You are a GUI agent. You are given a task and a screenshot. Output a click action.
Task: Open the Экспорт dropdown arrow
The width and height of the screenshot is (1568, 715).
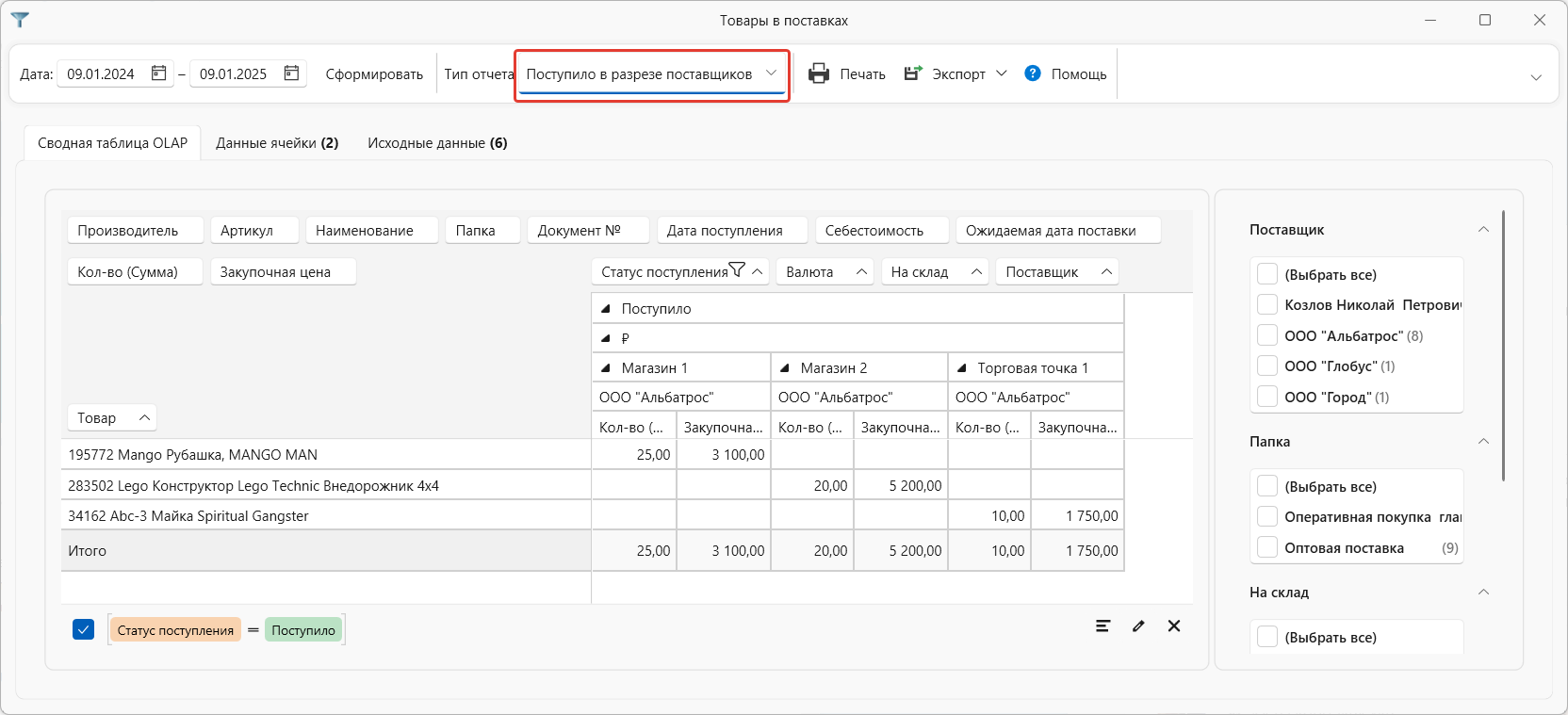click(1002, 73)
